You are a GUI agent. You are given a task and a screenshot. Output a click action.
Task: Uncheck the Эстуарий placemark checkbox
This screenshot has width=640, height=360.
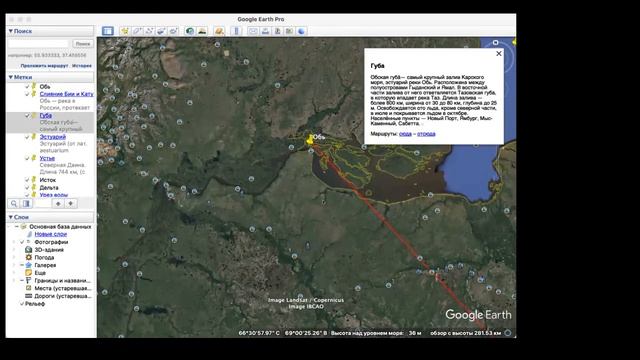[x=27, y=137]
